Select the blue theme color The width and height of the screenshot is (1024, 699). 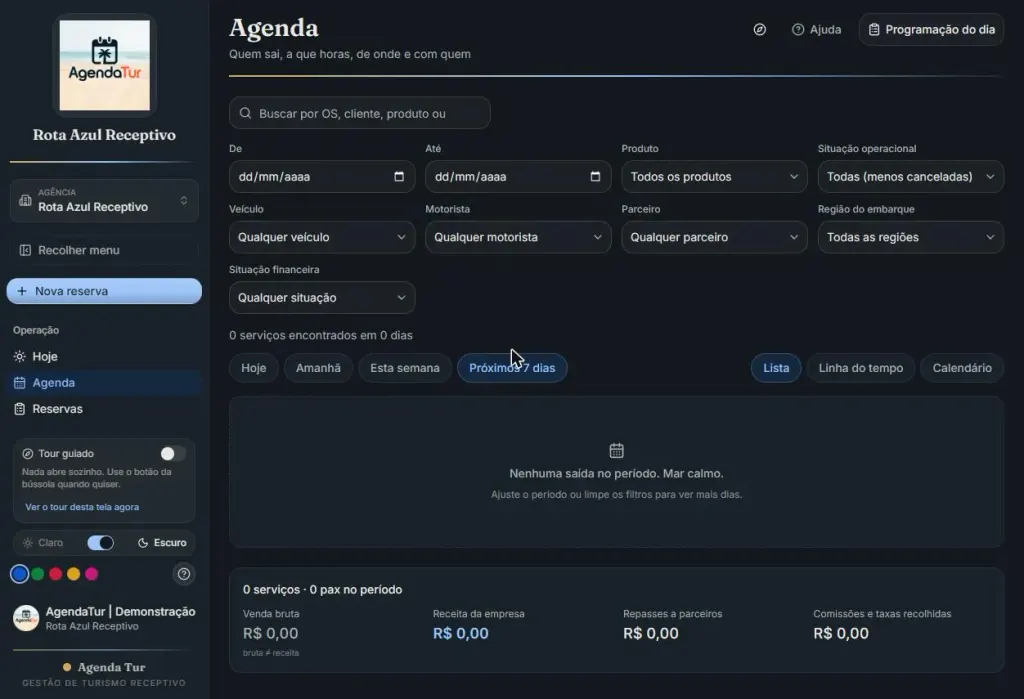20,574
